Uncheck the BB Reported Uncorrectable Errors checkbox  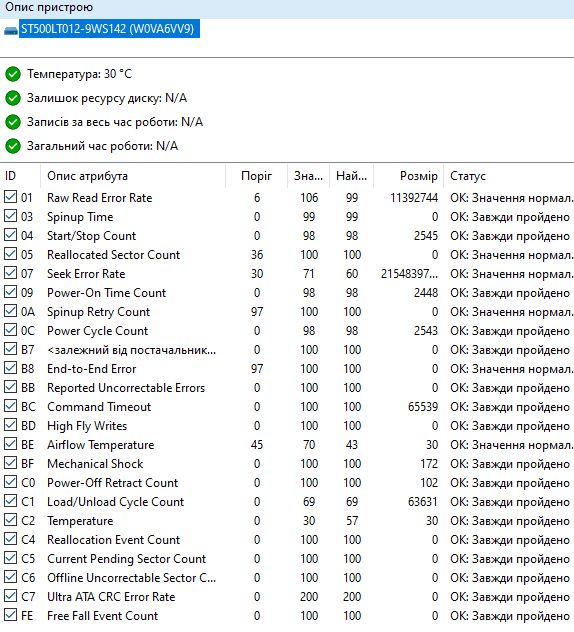pyautogui.click(x=10, y=387)
